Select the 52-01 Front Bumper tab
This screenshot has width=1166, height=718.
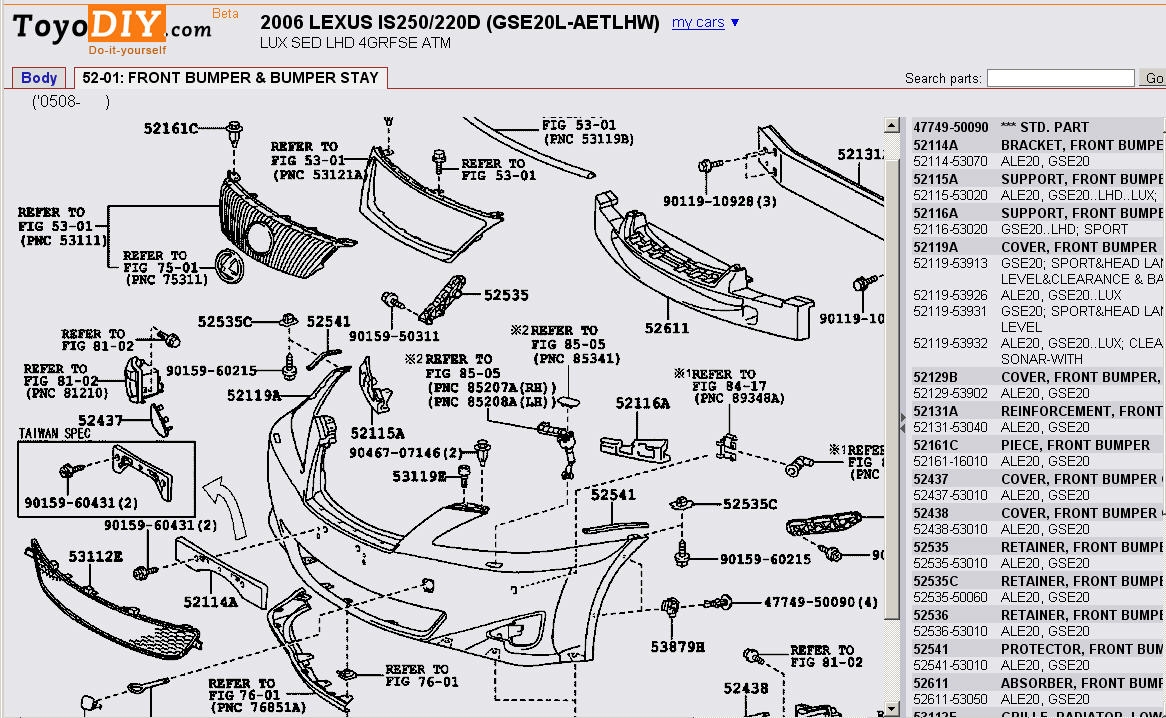[230, 77]
